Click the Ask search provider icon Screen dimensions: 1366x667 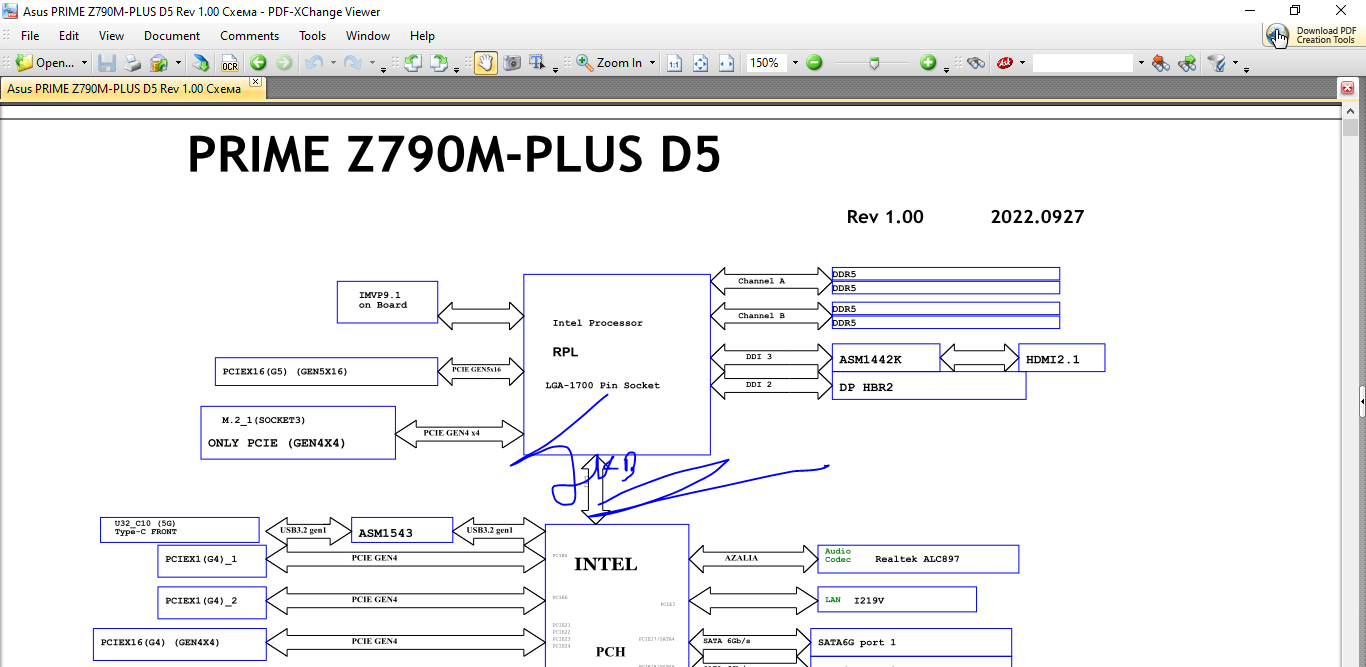click(1004, 63)
